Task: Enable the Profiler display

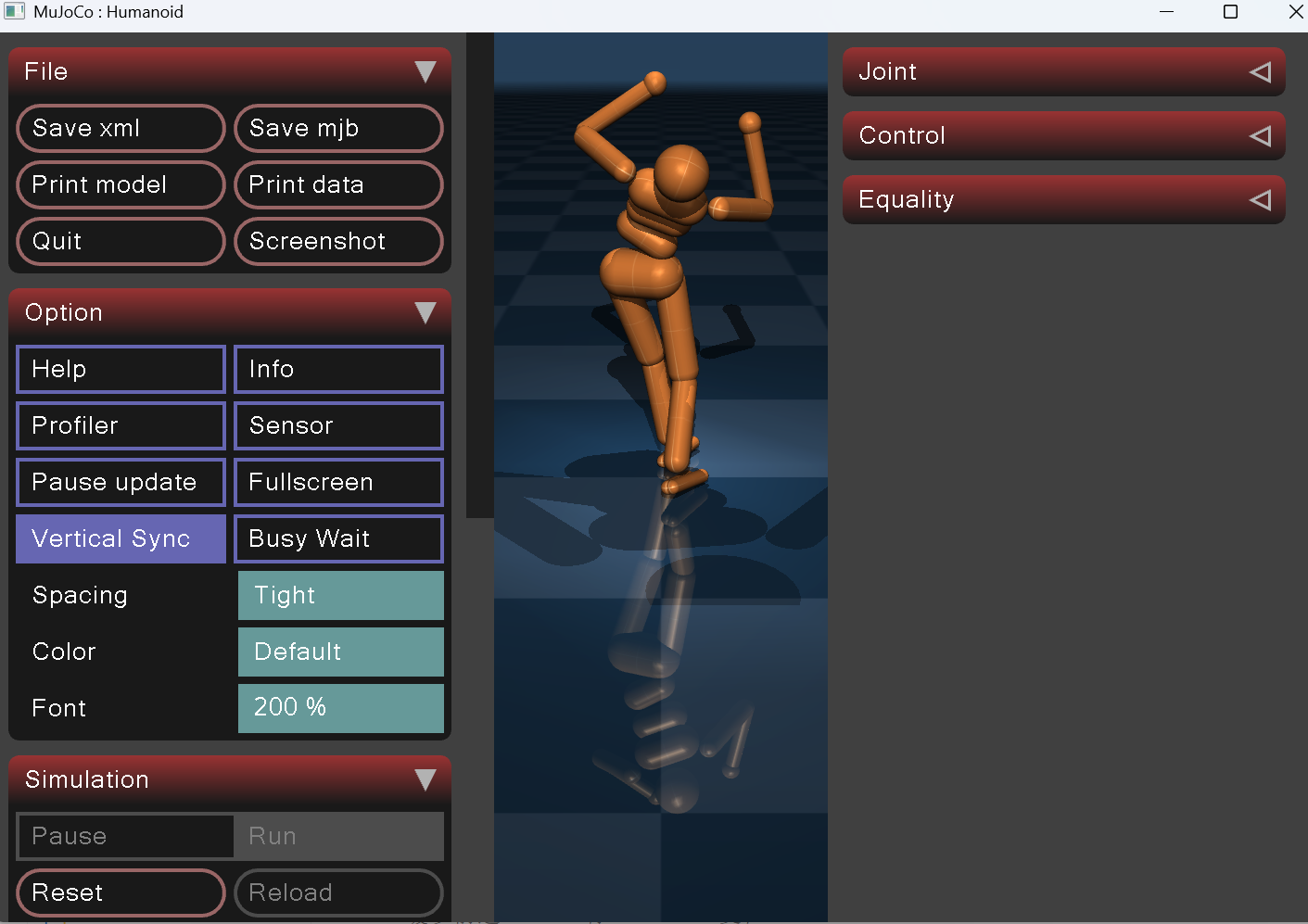Action: (x=121, y=425)
